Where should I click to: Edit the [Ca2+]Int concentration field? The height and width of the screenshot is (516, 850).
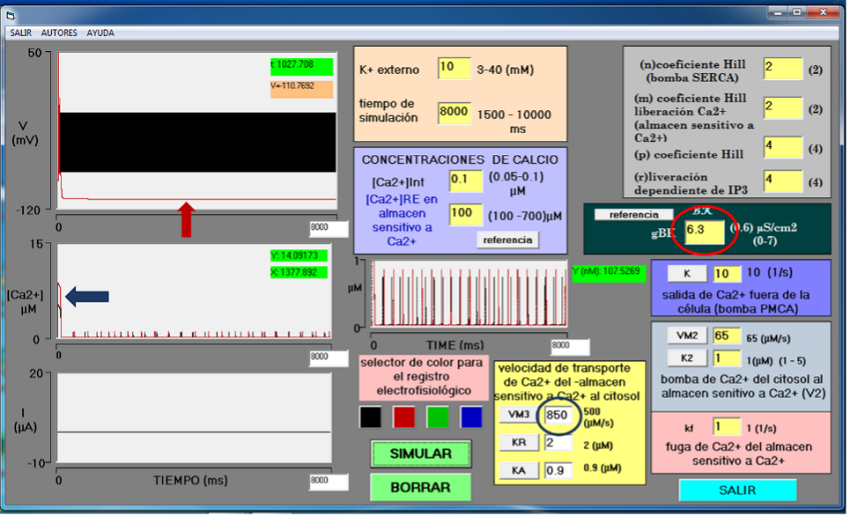tap(465, 179)
